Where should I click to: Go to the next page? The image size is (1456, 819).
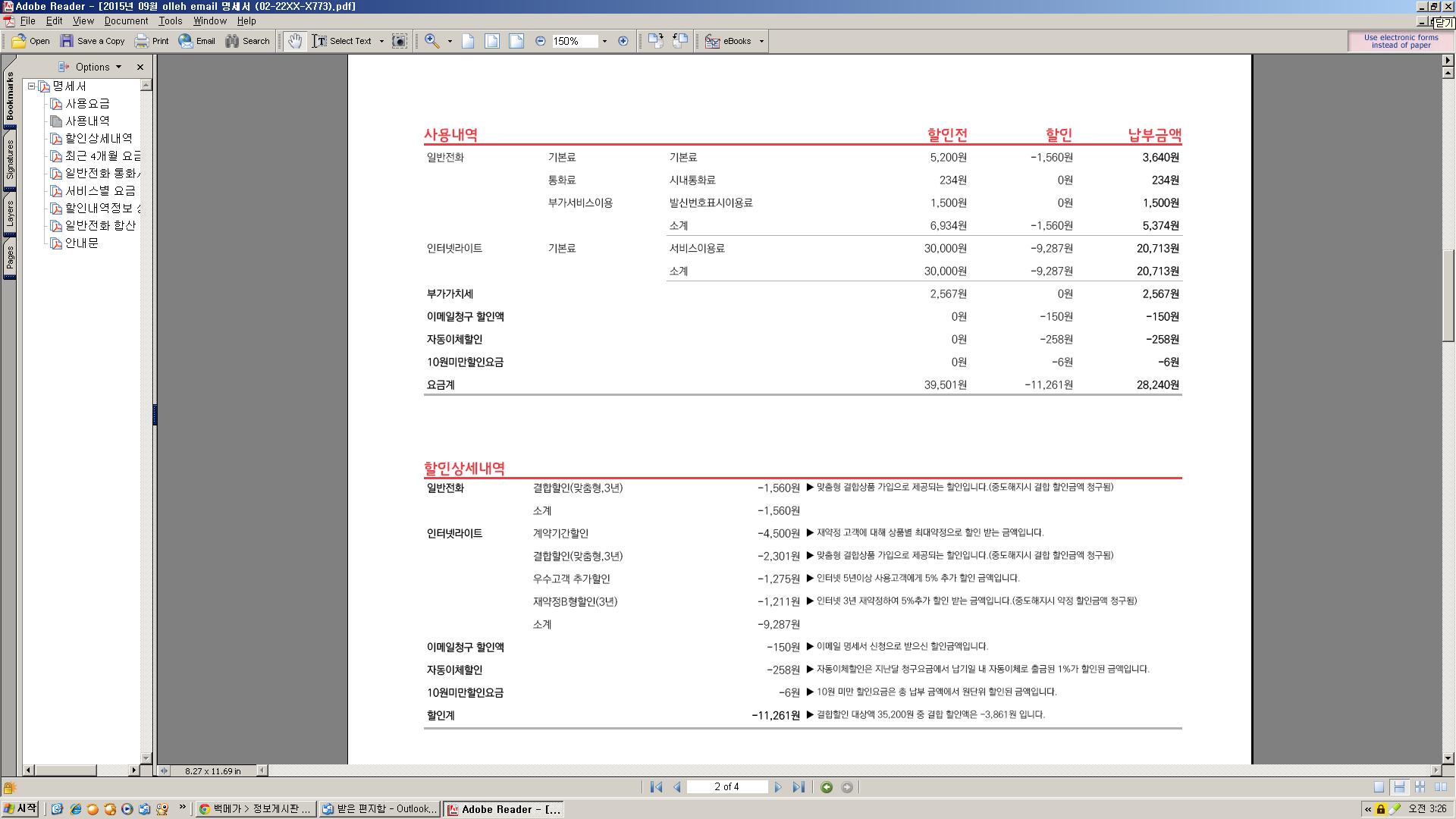point(778,787)
